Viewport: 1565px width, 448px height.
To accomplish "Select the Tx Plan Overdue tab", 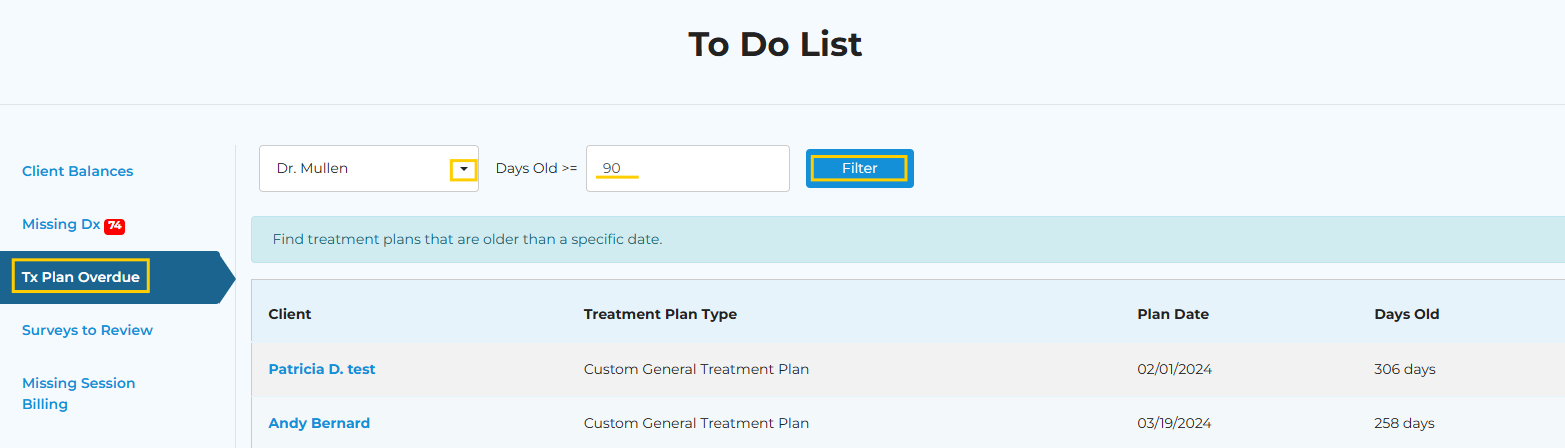I will [x=81, y=277].
